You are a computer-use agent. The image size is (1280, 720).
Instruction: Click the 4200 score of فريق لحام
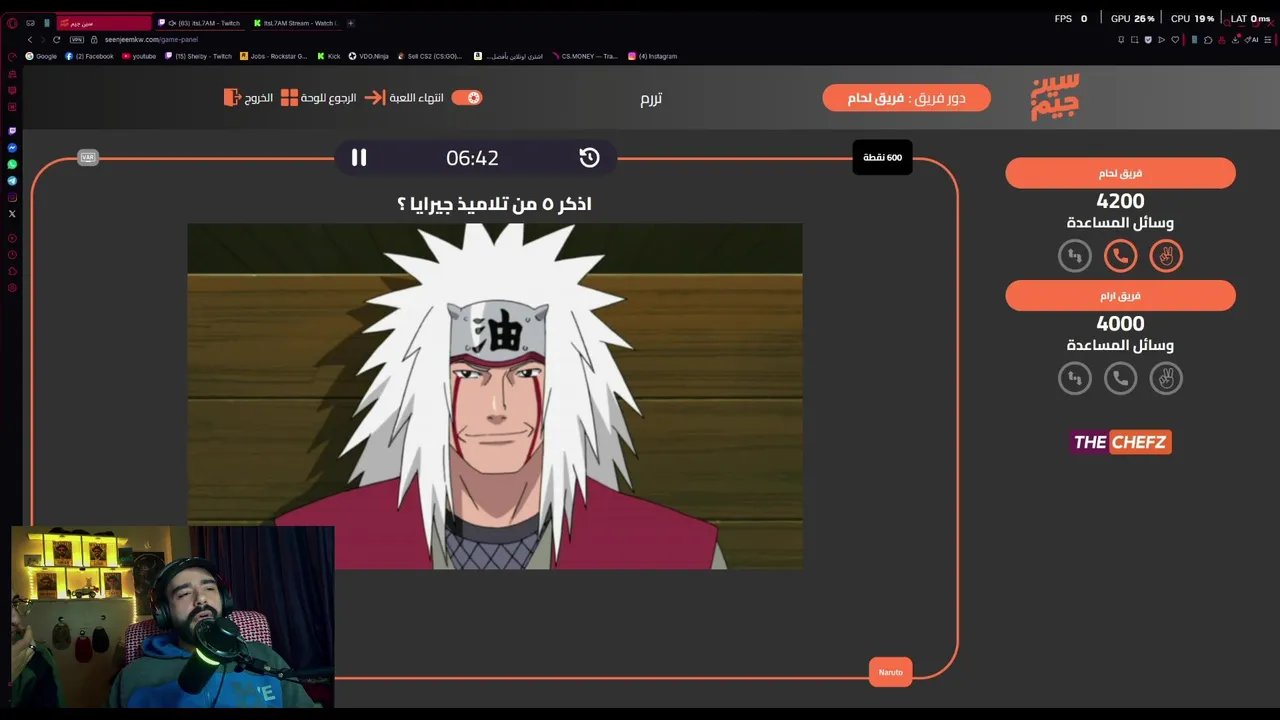1120,201
